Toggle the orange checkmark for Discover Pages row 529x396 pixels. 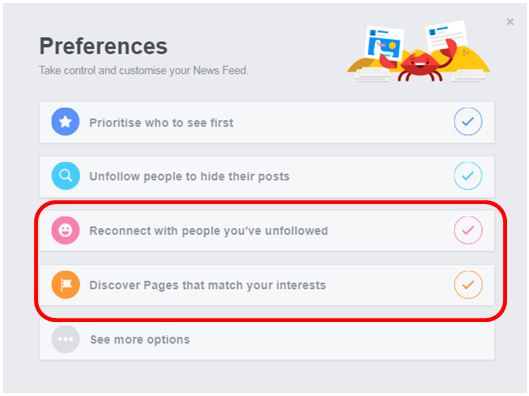pos(468,285)
